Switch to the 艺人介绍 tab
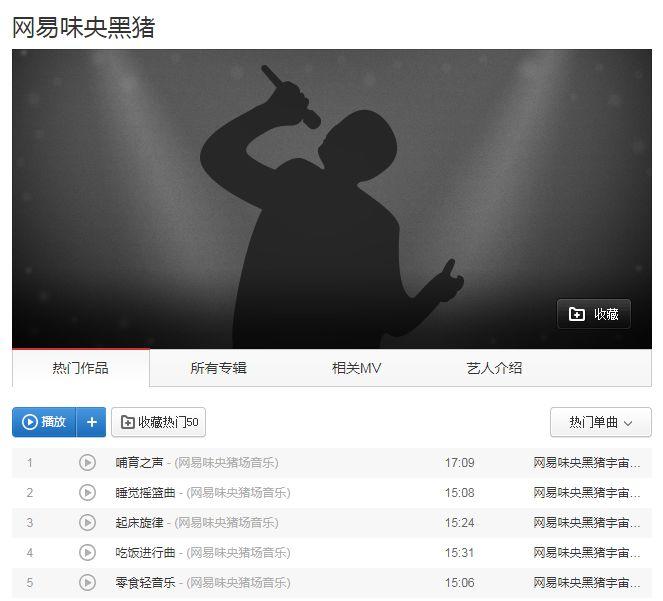This screenshot has height=601, width=663. (x=494, y=368)
